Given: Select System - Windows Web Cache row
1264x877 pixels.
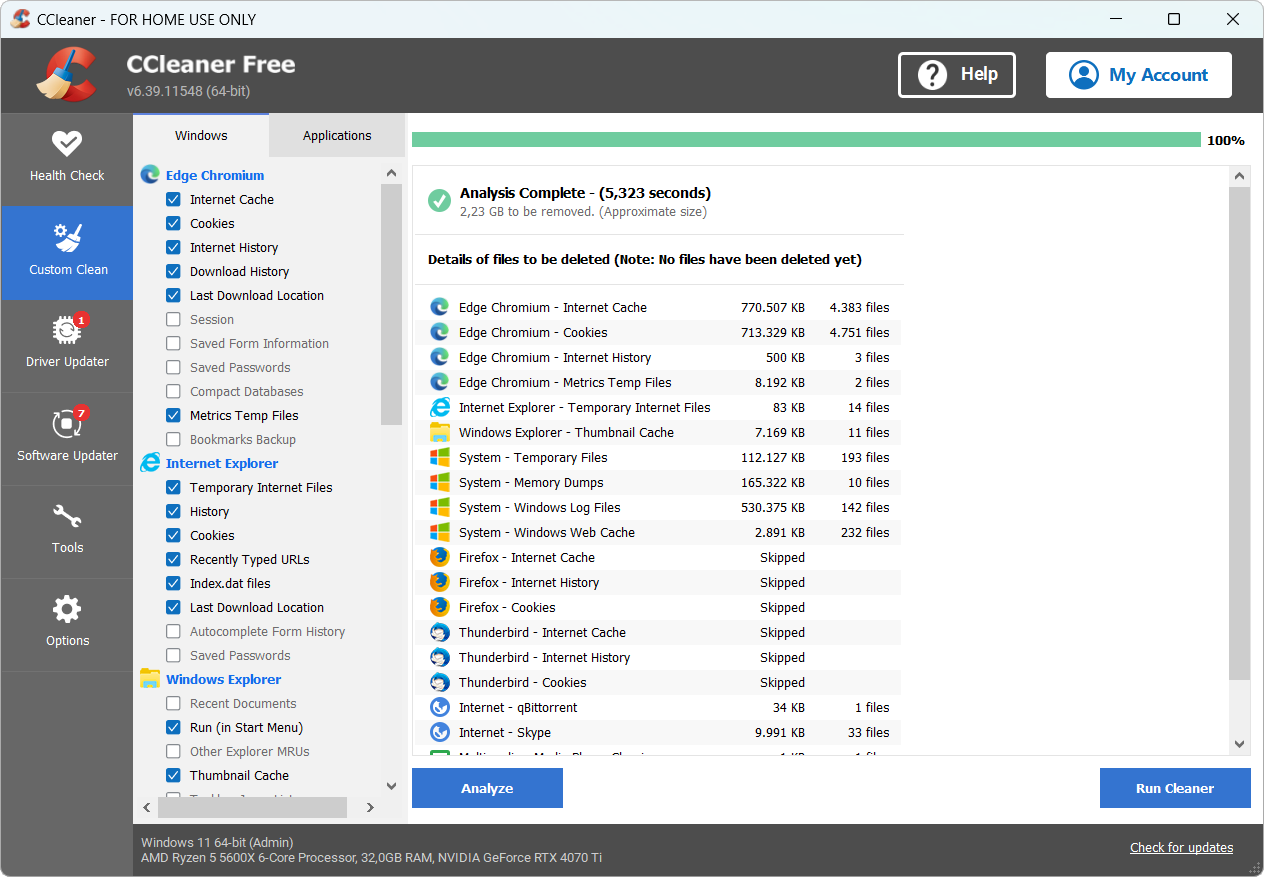Looking at the screenshot, I should (658, 532).
